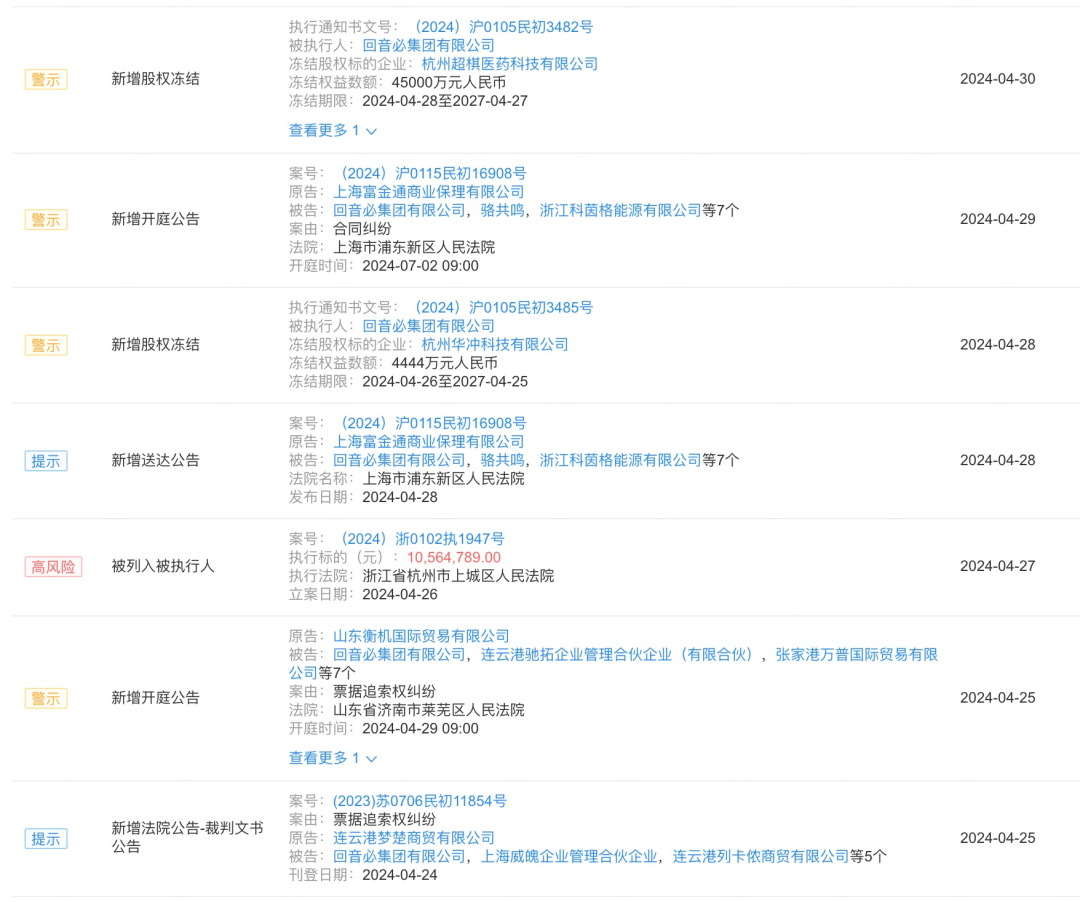Click 高风险 badge on 被列入被执行人 row
The height and width of the screenshot is (902, 1080).
[x=54, y=567]
